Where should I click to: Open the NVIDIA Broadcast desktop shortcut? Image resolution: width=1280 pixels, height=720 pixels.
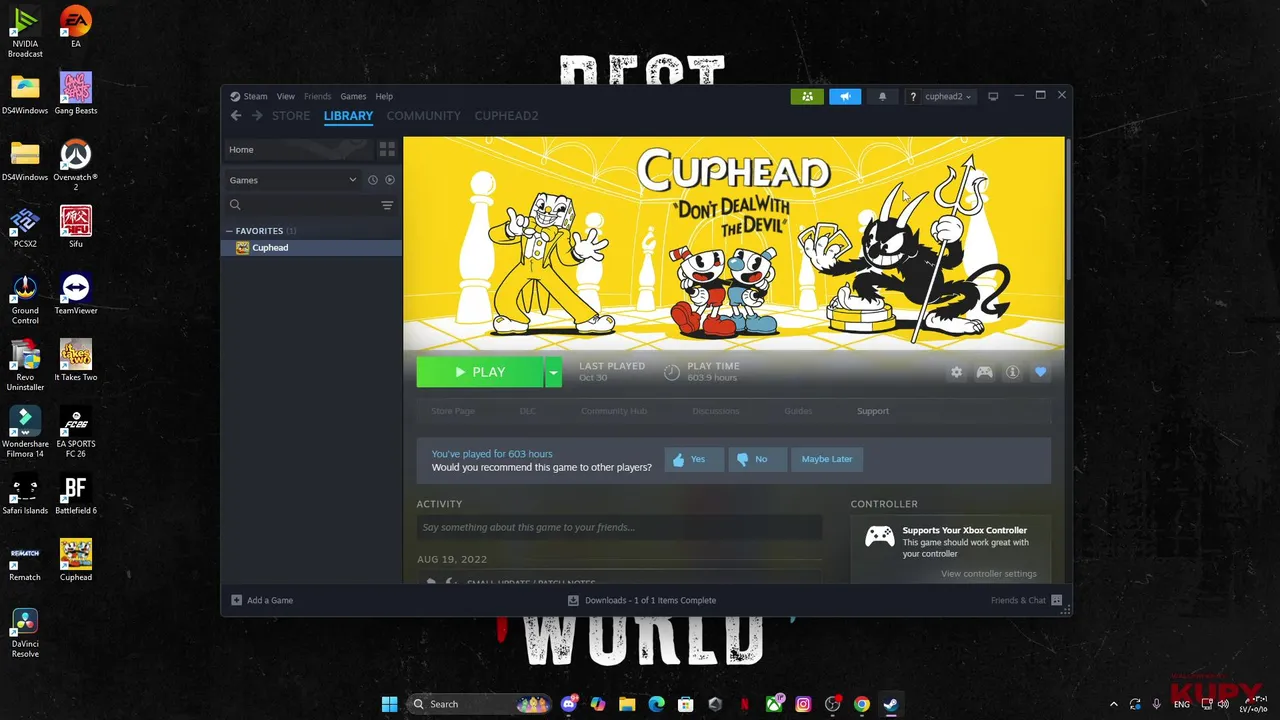point(25,32)
